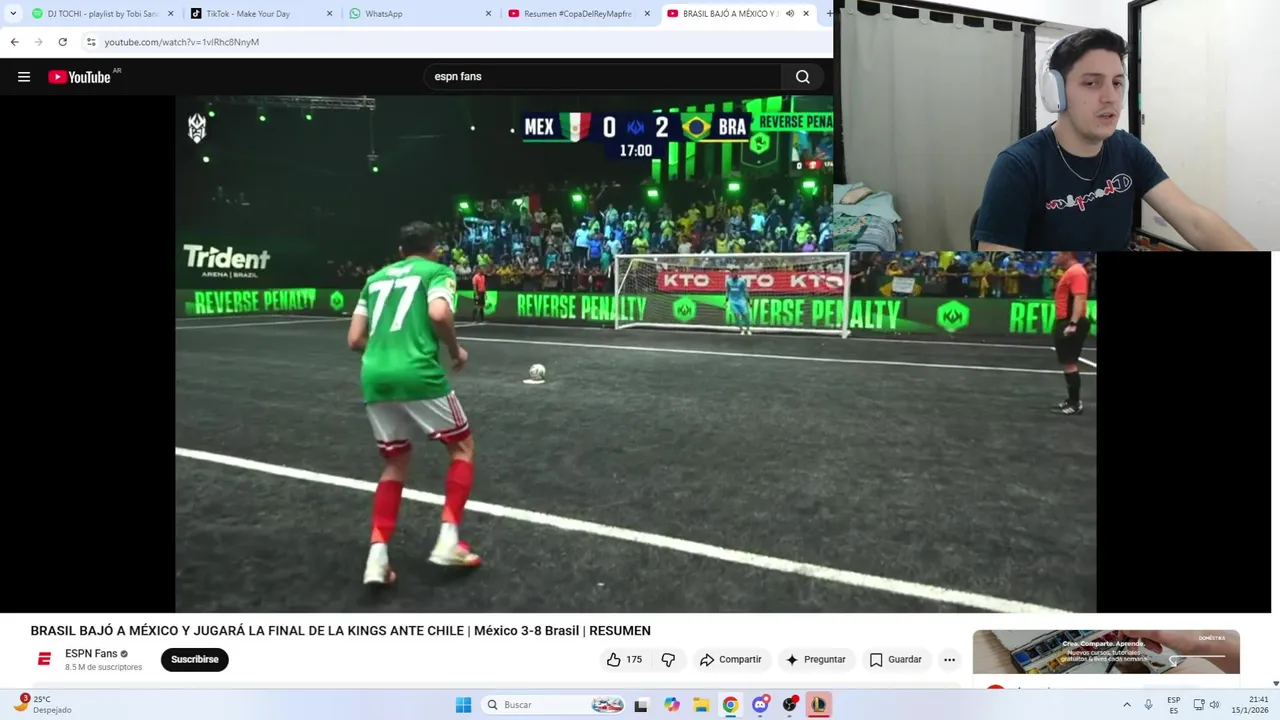The height and width of the screenshot is (720, 1280).
Task: Dislike the video with thumbs down
Action: click(668, 660)
